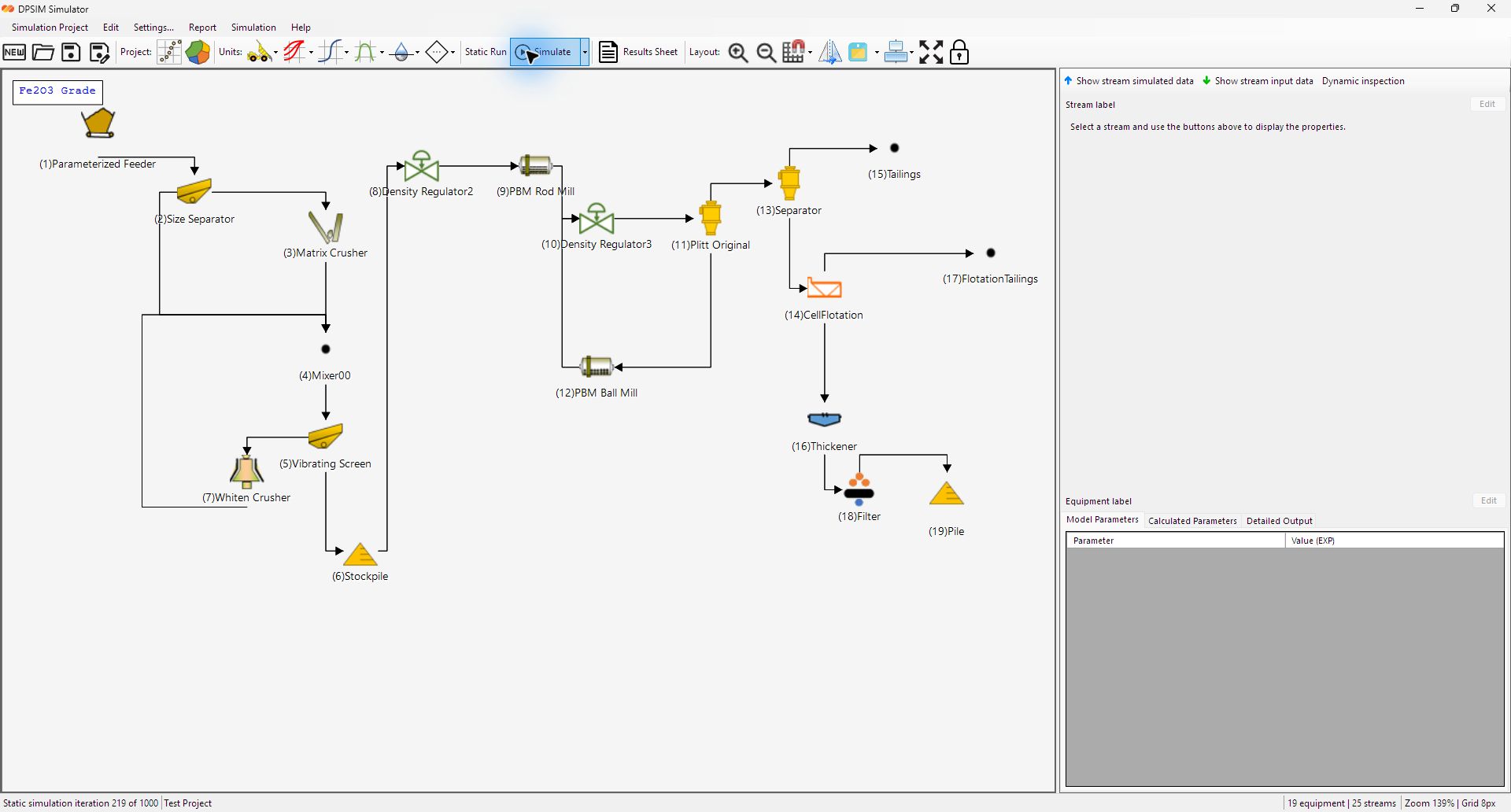
Task: Select the CellFlotation unit icon
Action: [x=825, y=288]
